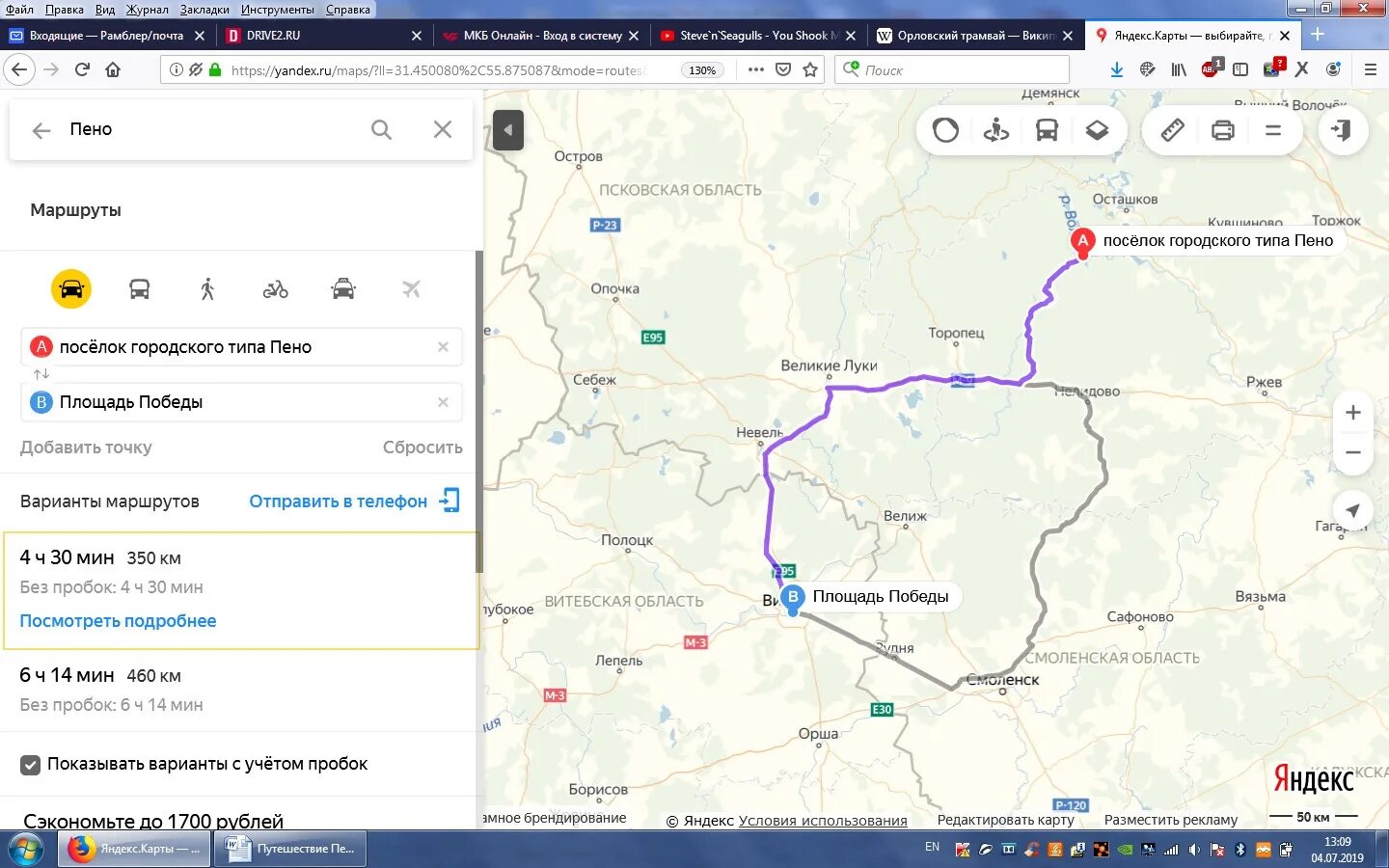
Task: Switch to DRIVE2.RU tab
Action: (x=323, y=36)
